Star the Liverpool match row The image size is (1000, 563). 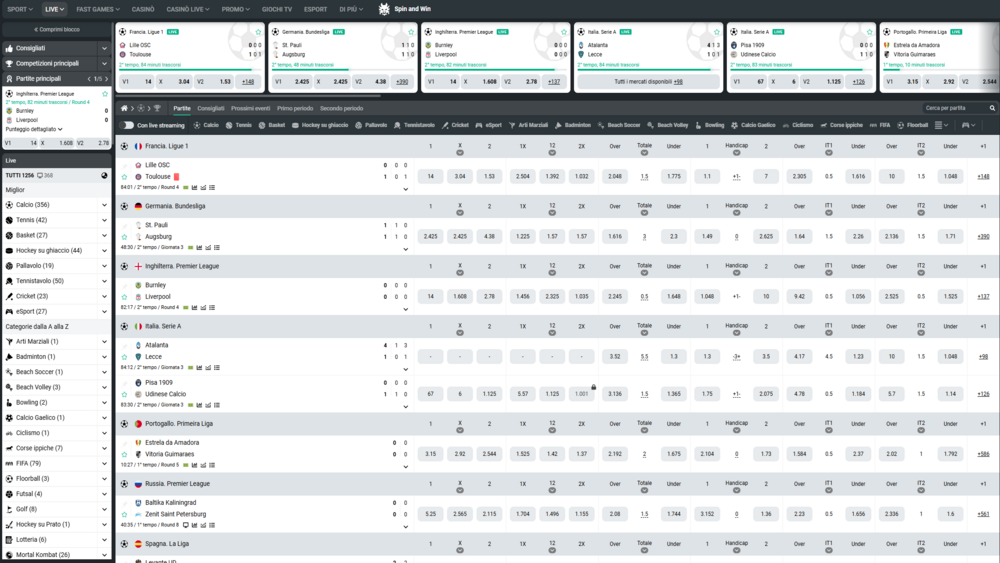click(x=124, y=296)
